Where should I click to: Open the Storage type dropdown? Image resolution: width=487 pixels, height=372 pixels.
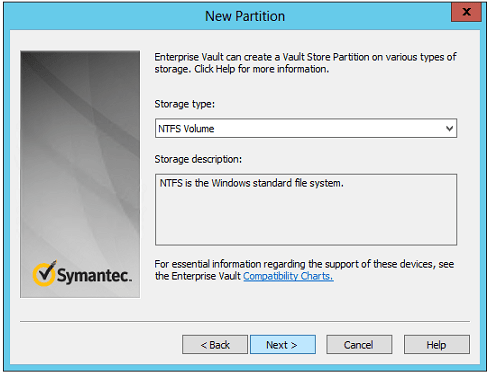(306, 128)
